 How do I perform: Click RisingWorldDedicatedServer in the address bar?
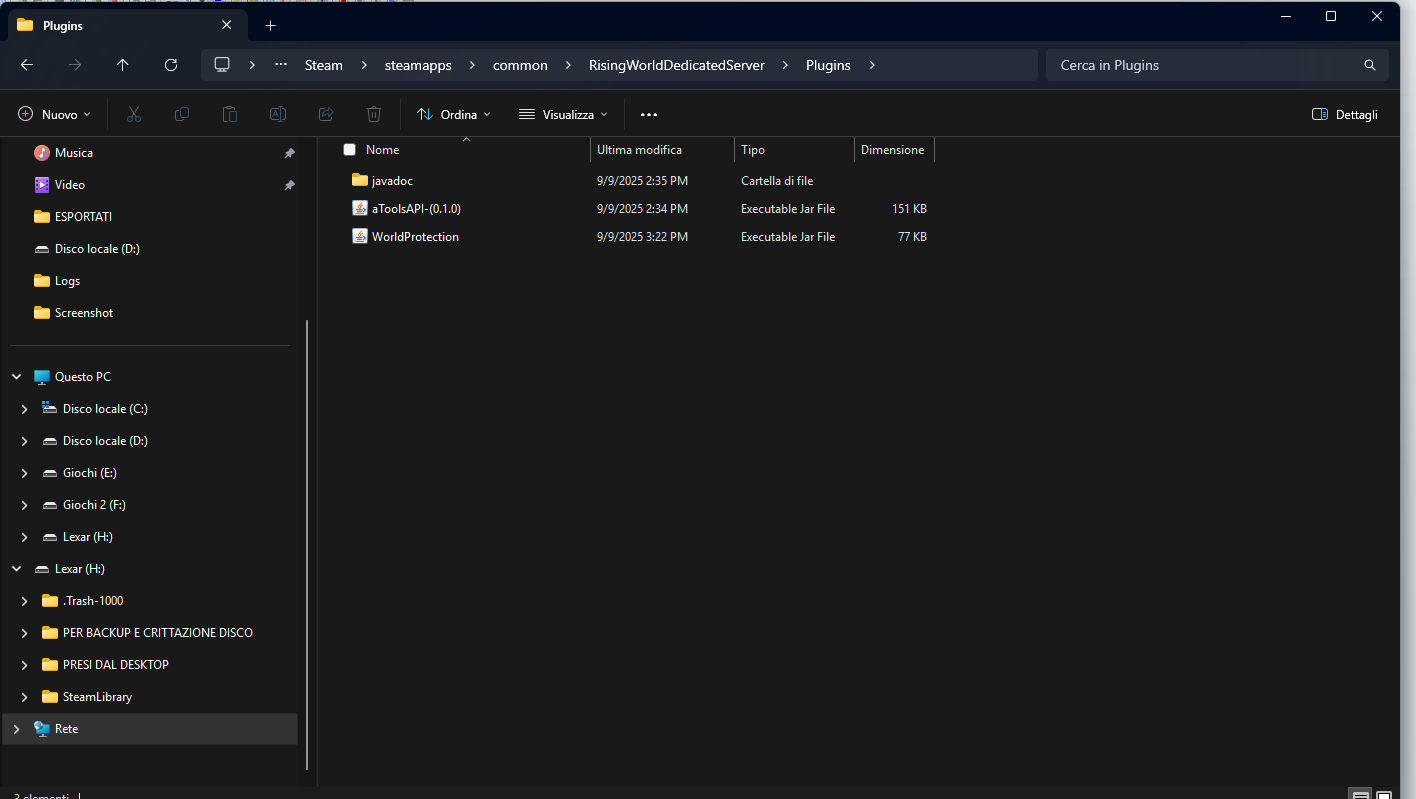(676, 65)
